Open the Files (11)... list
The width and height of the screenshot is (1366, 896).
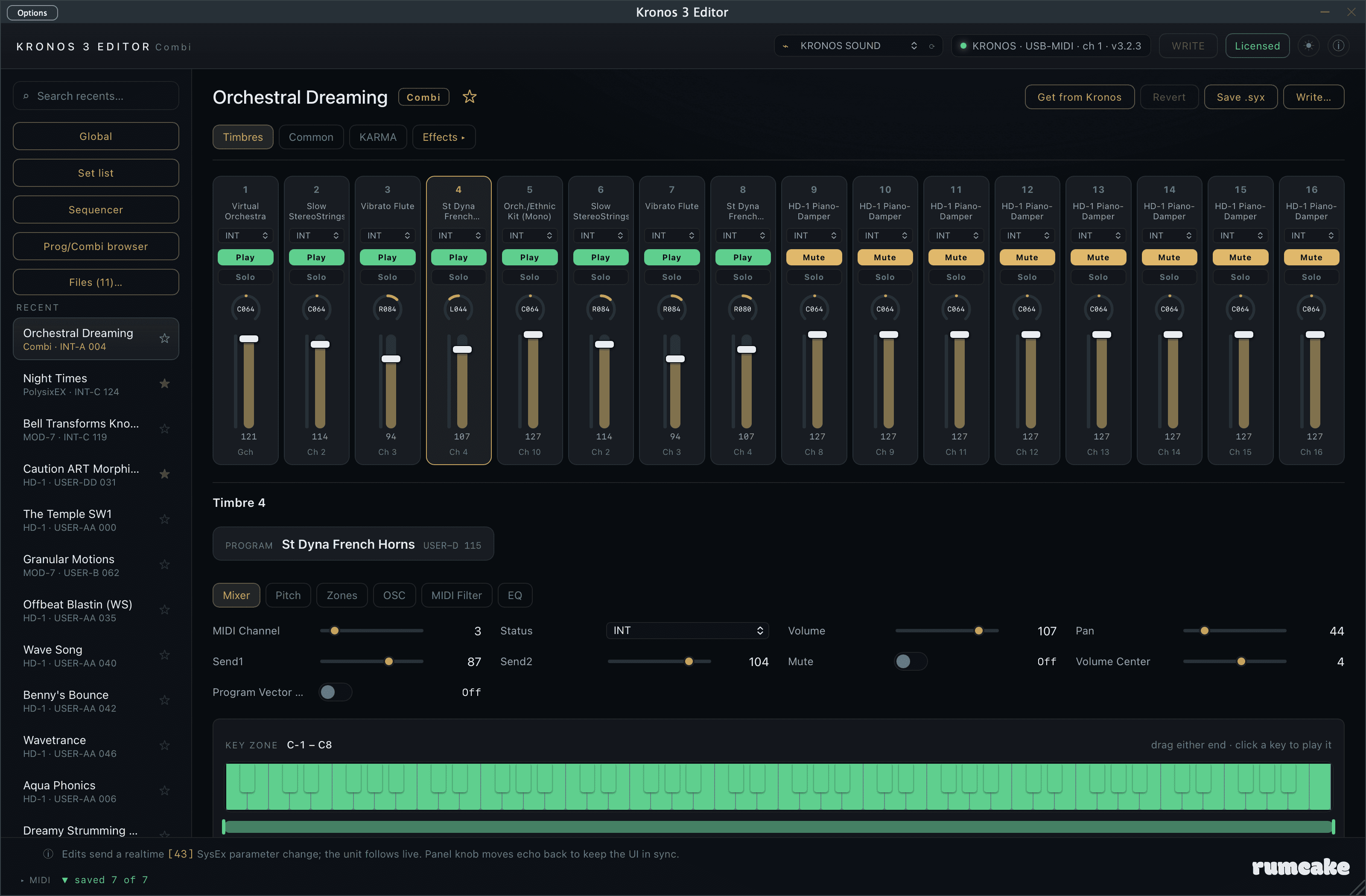point(96,282)
